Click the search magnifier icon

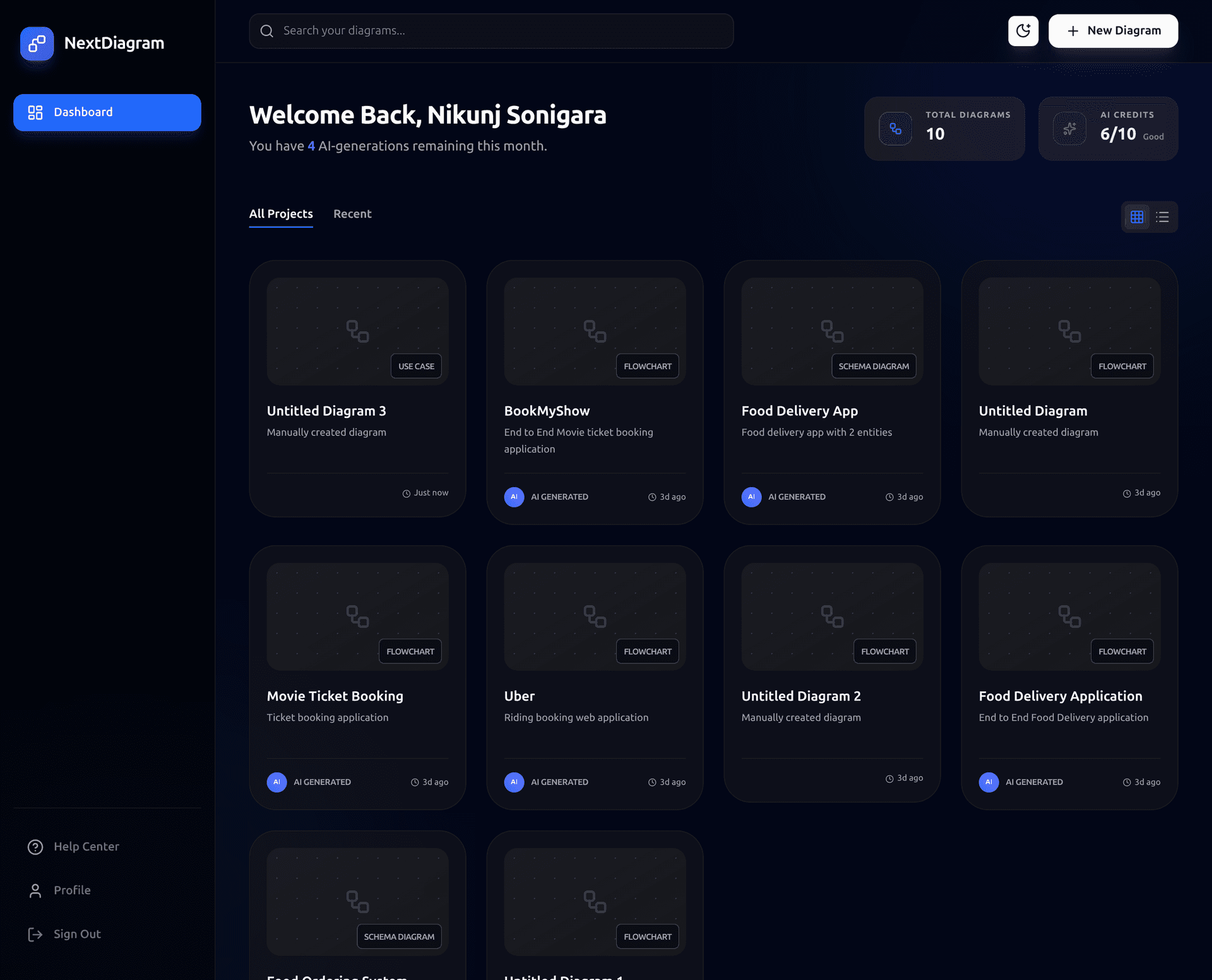tap(267, 31)
